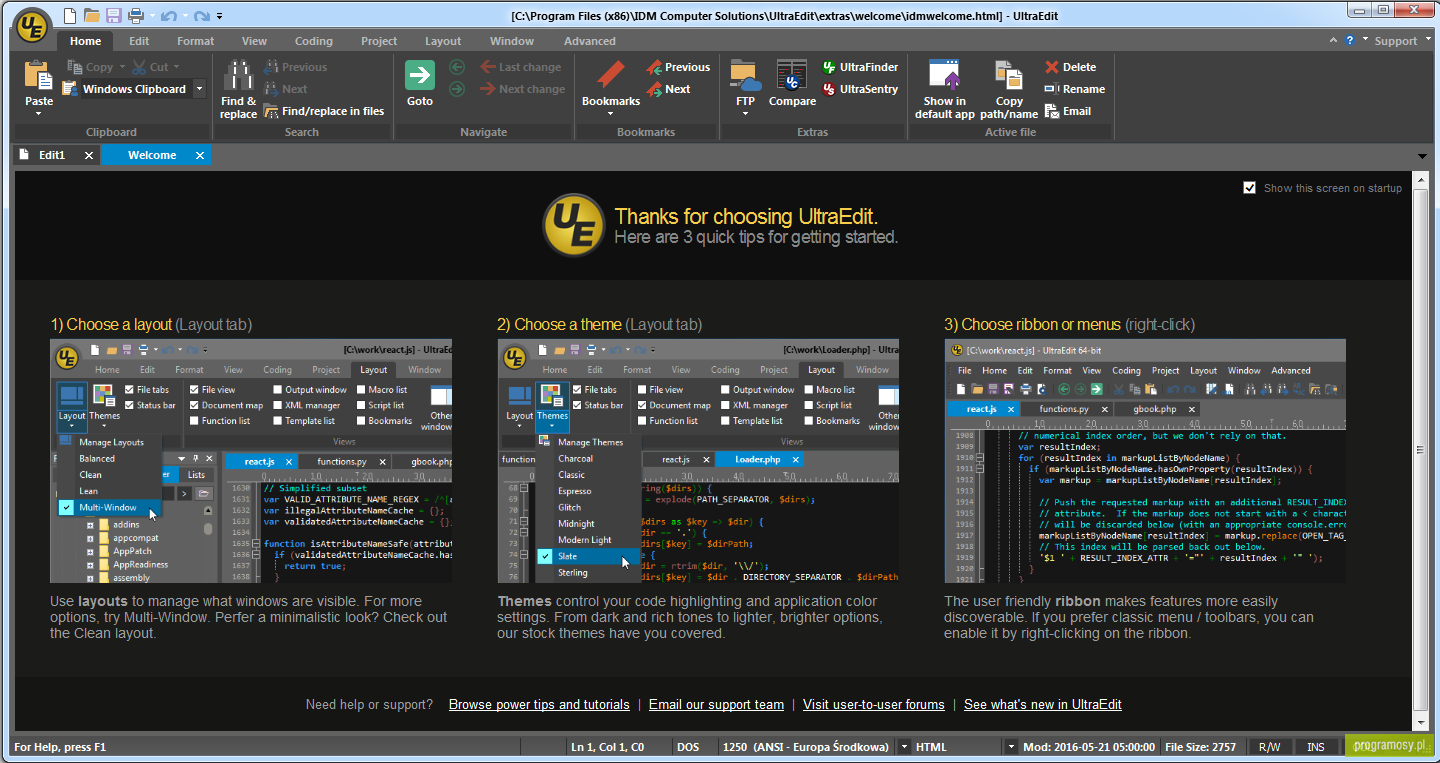This screenshot has width=1440, height=763.
Task: Expand the FTP dropdown arrow
Action: pos(745,113)
